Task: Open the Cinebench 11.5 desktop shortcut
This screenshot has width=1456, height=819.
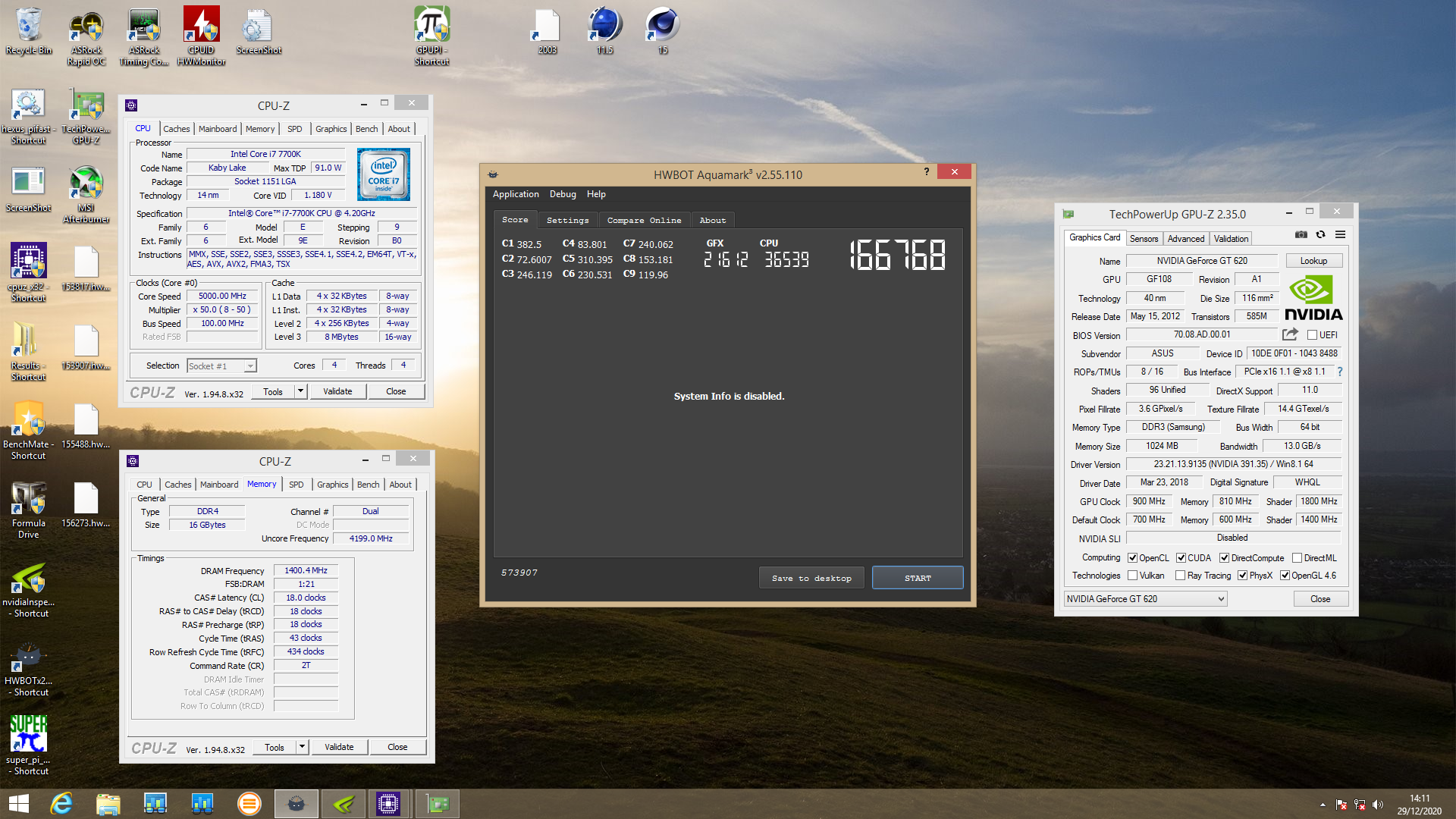Action: (605, 30)
